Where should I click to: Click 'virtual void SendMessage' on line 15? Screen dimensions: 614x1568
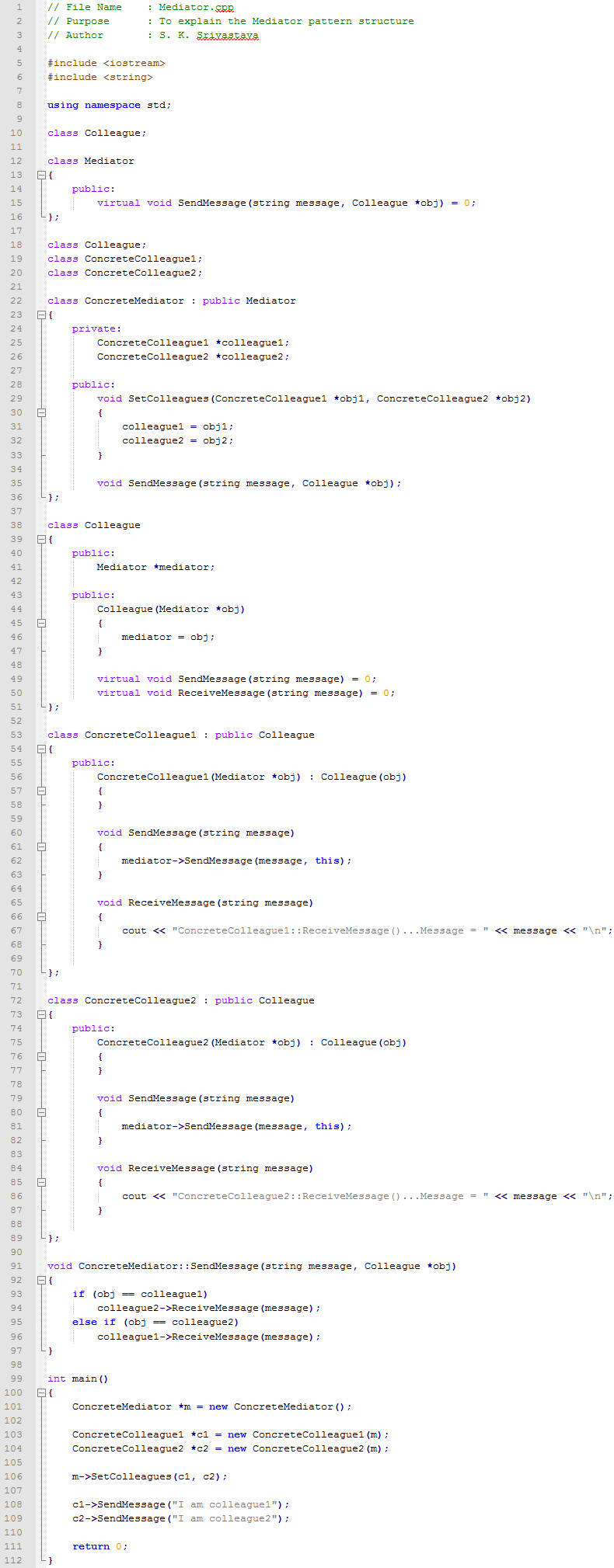(172, 203)
